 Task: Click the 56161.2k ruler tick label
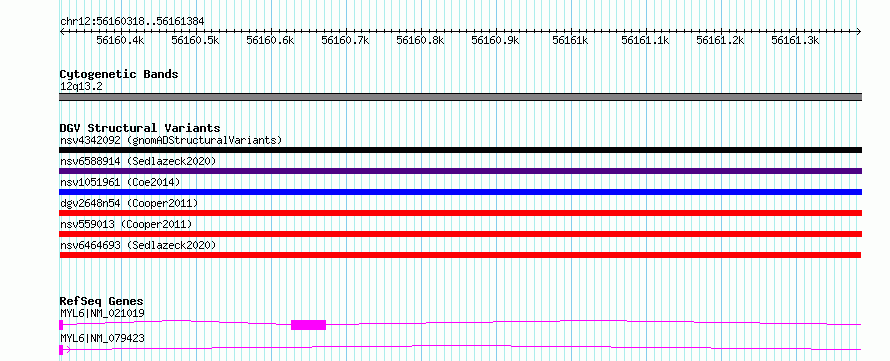(720, 40)
